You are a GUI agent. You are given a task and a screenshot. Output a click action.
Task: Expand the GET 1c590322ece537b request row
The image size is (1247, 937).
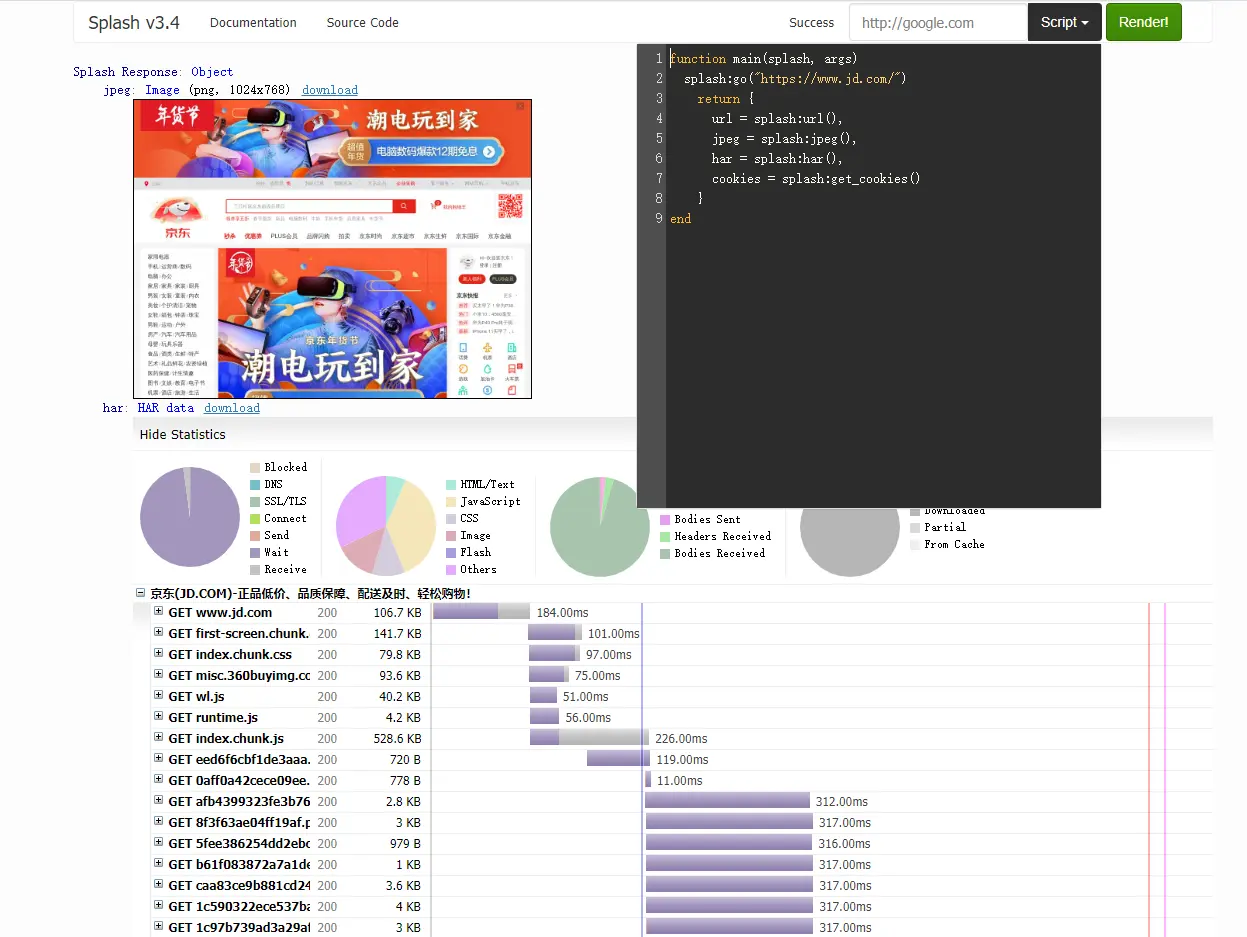point(158,905)
